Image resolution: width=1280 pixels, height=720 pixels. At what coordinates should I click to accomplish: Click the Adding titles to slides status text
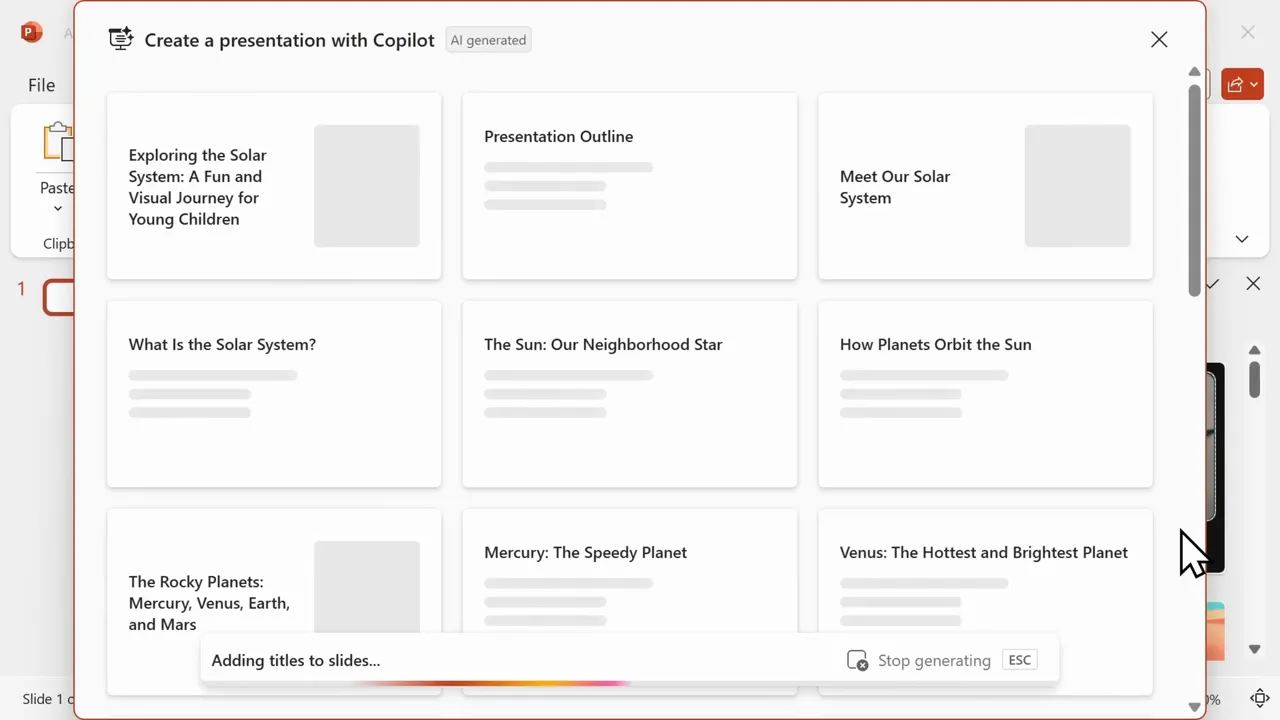pos(296,660)
